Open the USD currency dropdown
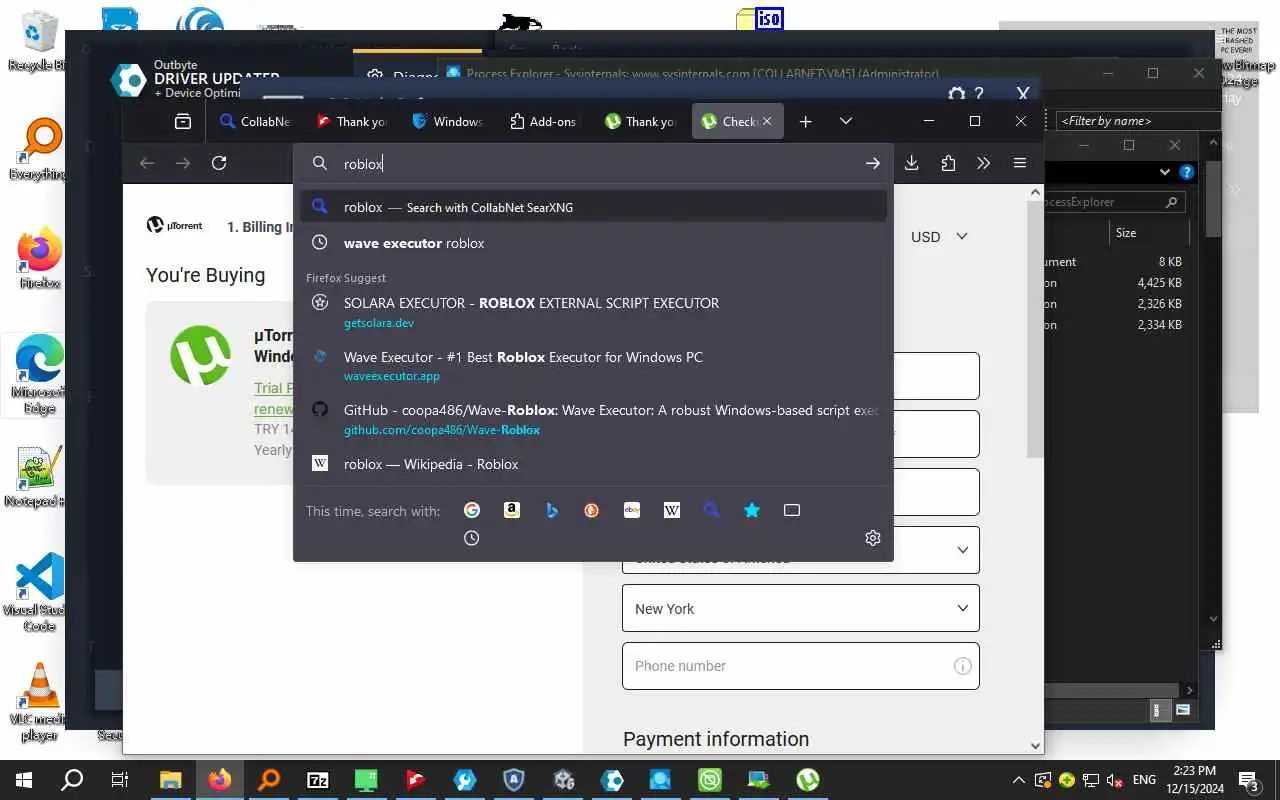The image size is (1280, 800). [939, 237]
